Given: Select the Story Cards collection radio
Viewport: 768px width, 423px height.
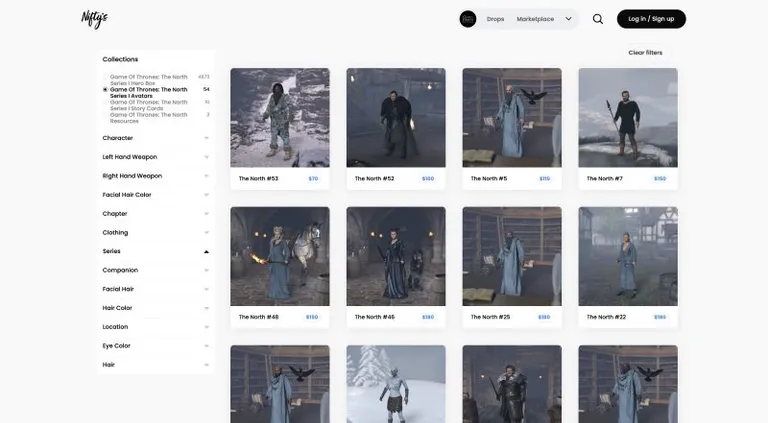Looking at the screenshot, I should (x=105, y=102).
